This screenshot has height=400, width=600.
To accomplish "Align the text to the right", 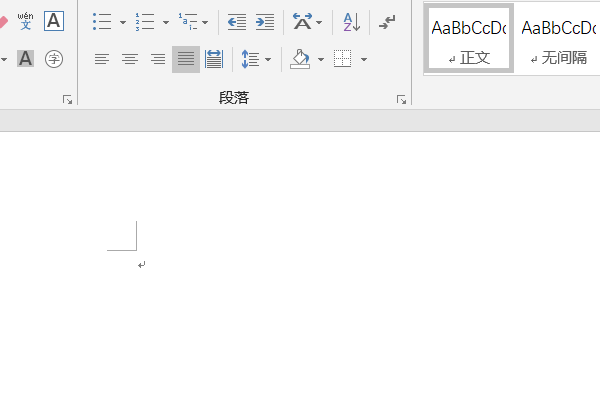I will pos(158,59).
